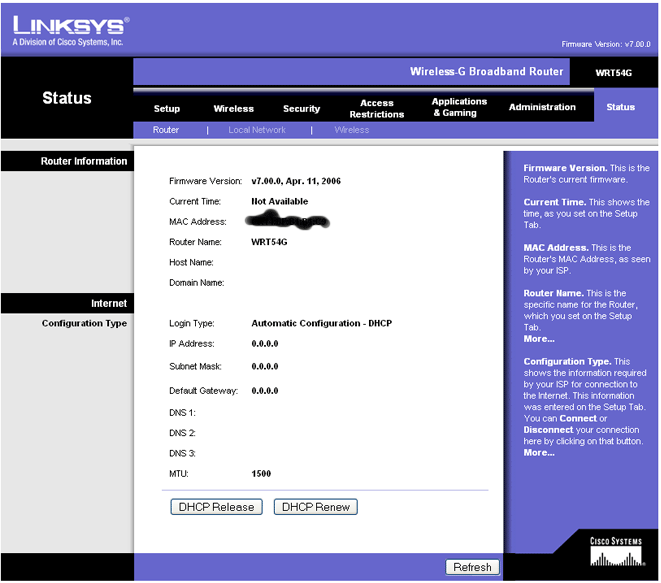Click the Default Gateway 0.0.0.0 value
Image resolution: width=661 pixels, height=583 pixels.
coord(265,391)
